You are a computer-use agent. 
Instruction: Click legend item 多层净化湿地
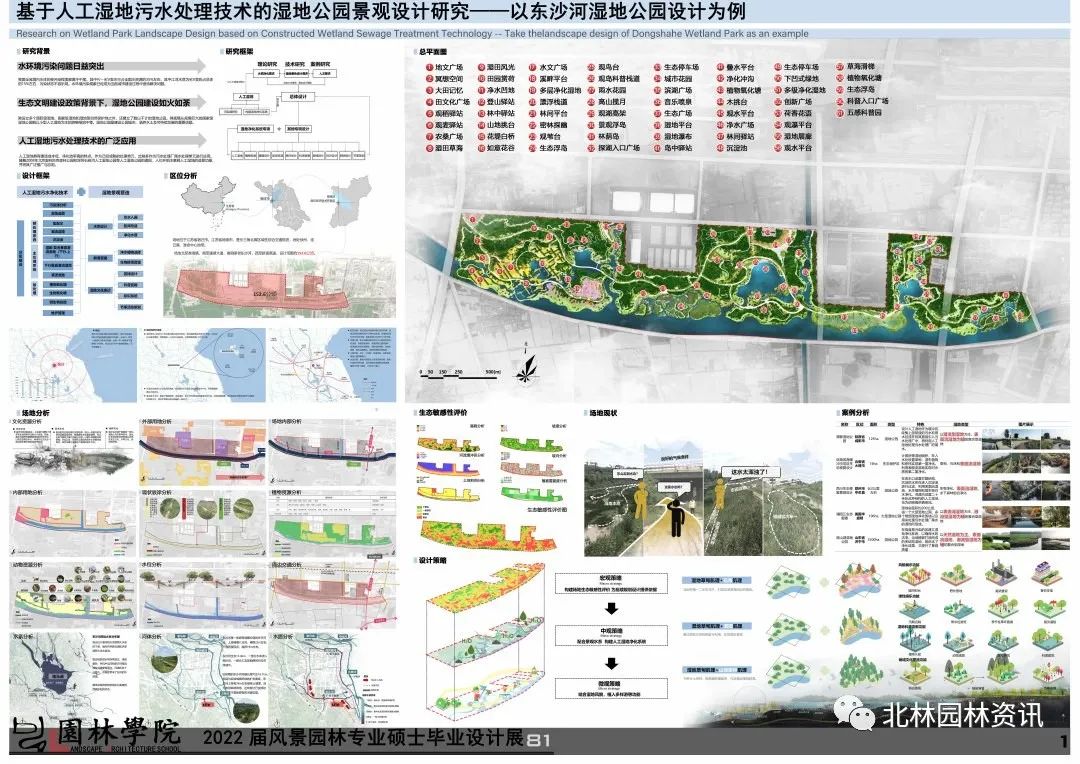click(556, 90)
